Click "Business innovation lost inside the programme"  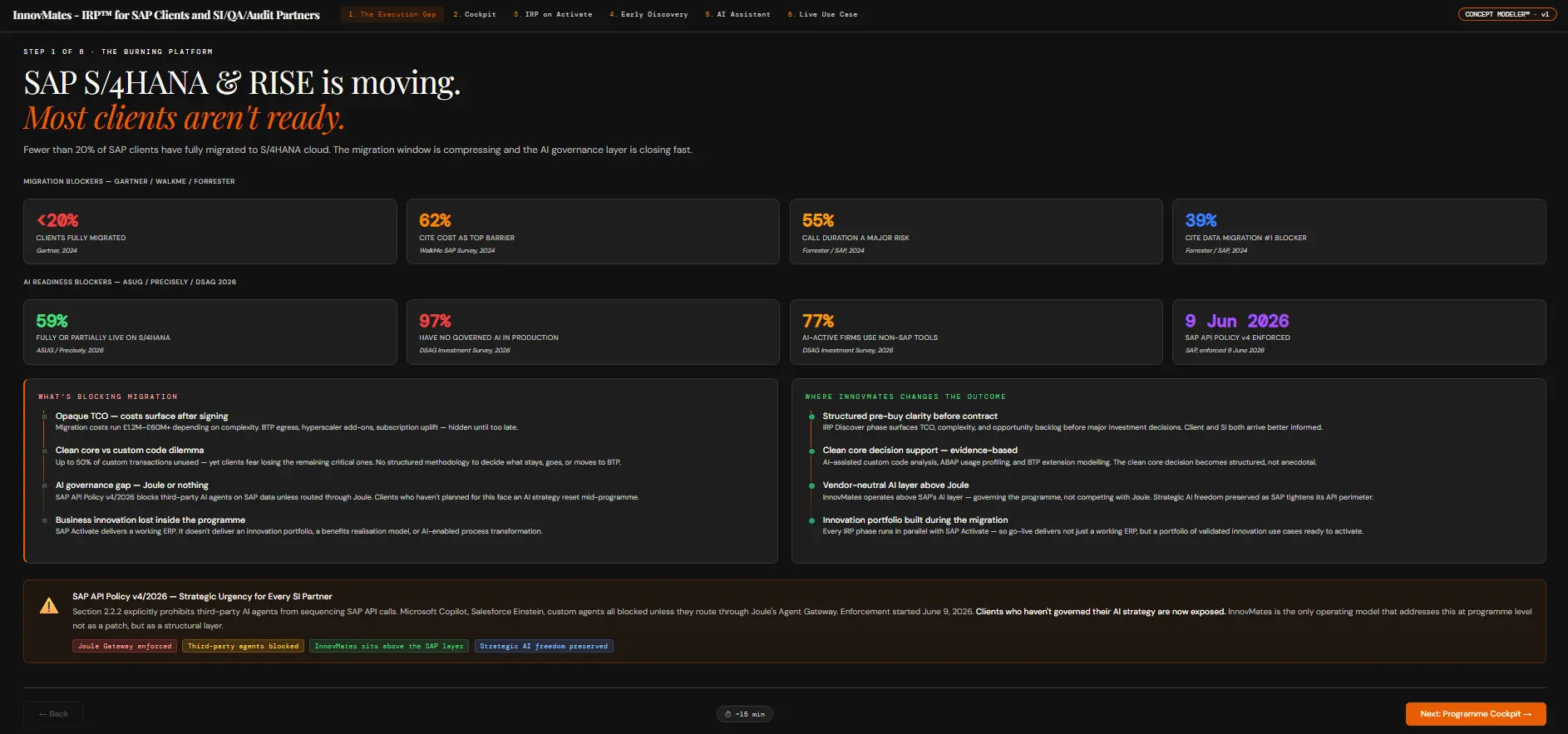(x=150, y=520)
